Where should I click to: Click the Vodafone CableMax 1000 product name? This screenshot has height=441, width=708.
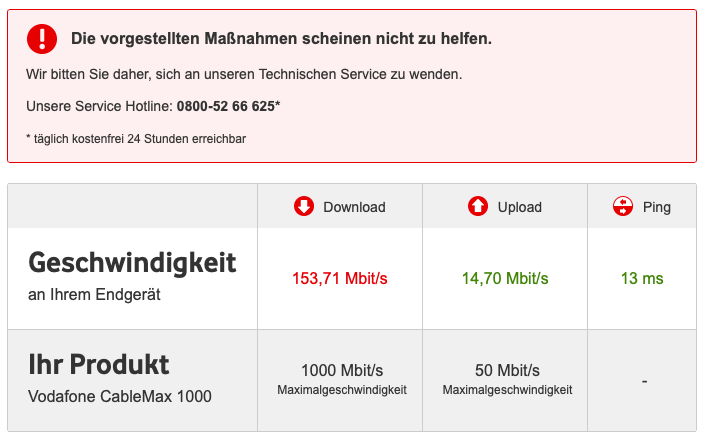(x=120, y=396)
